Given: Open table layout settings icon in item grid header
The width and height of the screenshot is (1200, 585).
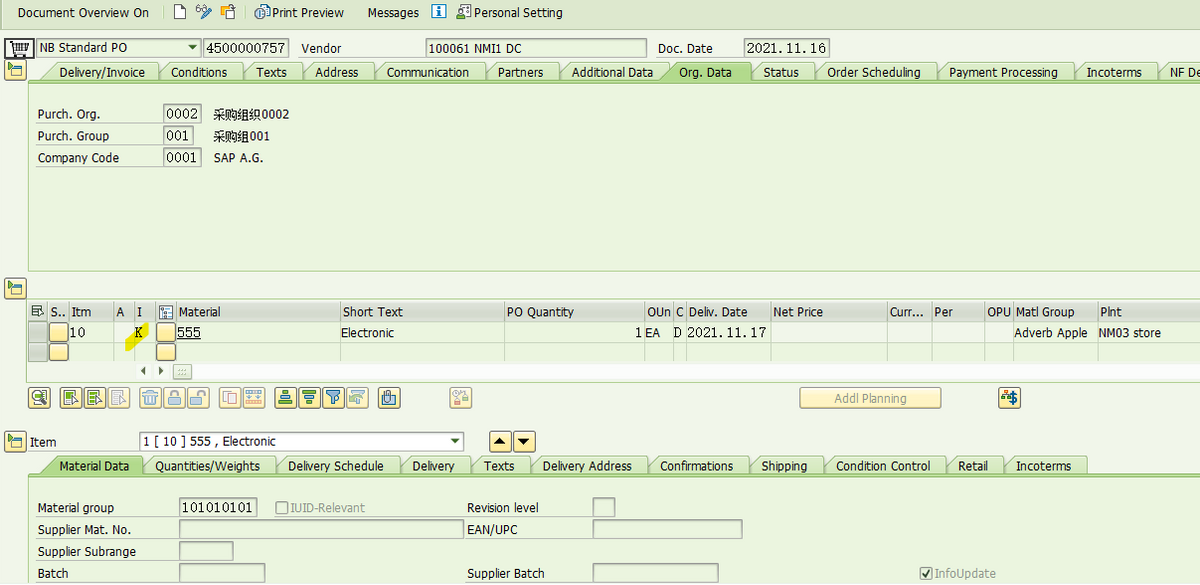Looking at the screenshot, I should click(x=38, y=312).
